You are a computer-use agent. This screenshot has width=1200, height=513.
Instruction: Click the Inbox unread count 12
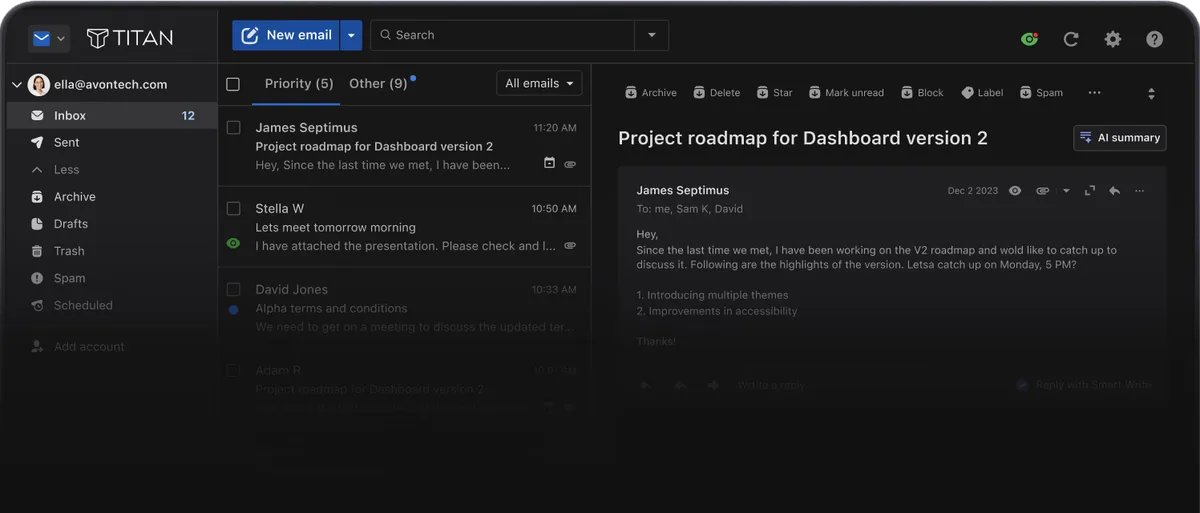click(x=188, y=116)
